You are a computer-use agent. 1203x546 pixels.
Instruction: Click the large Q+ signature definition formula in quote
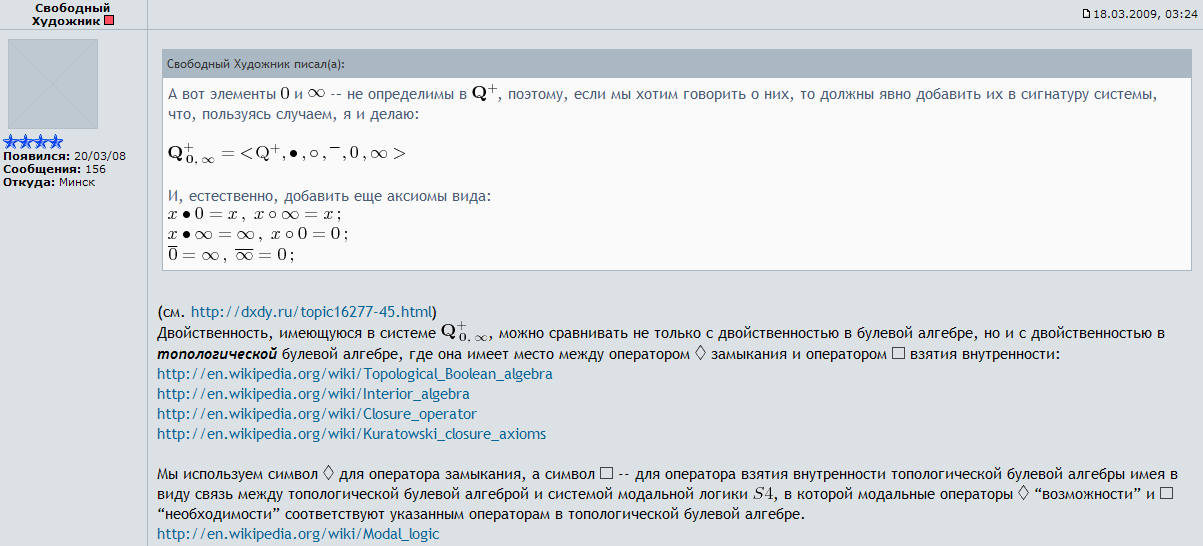click(286, 153)
